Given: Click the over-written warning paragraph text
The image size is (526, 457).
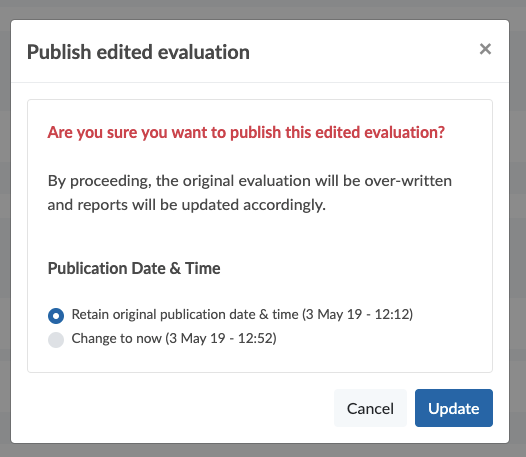Looking at the screenshot, I should click(250, 193).
